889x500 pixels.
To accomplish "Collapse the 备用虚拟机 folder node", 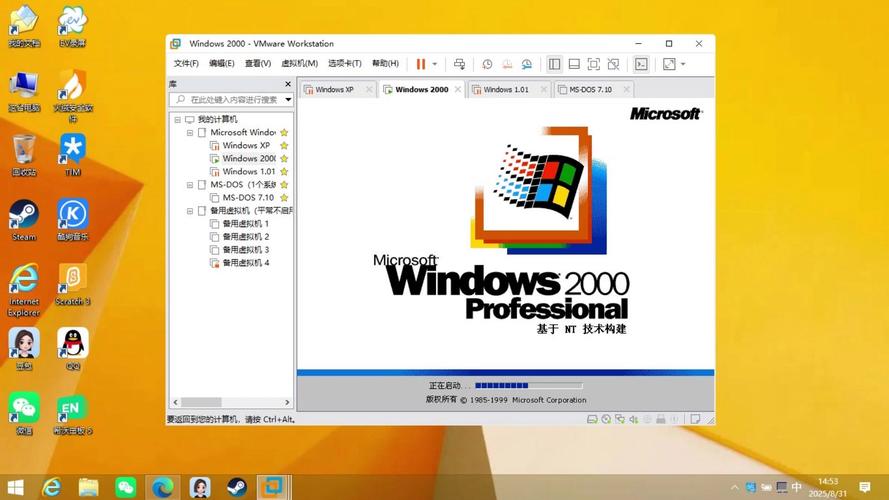I will point(190,211).
